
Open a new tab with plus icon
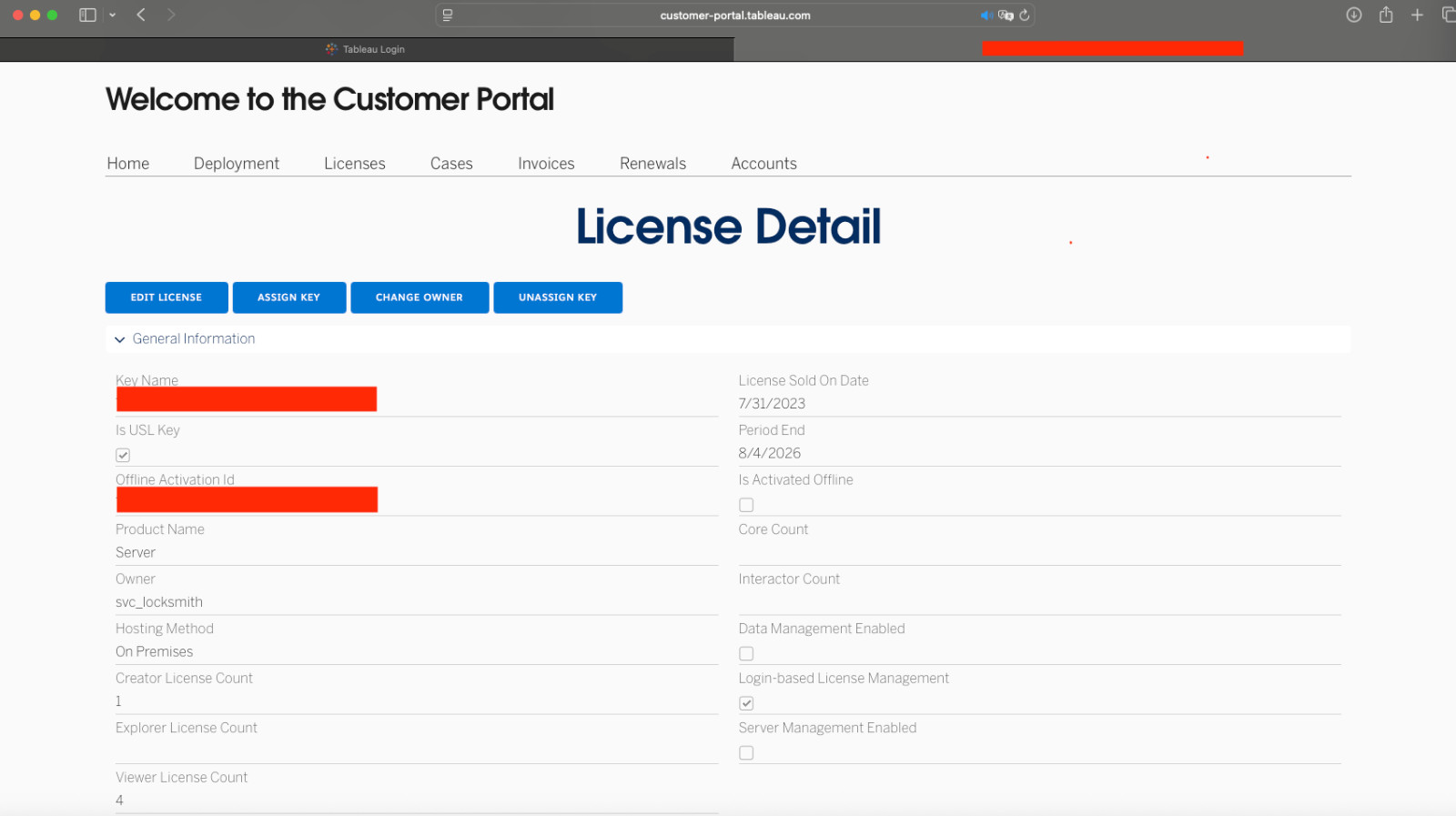point(1417,15)
